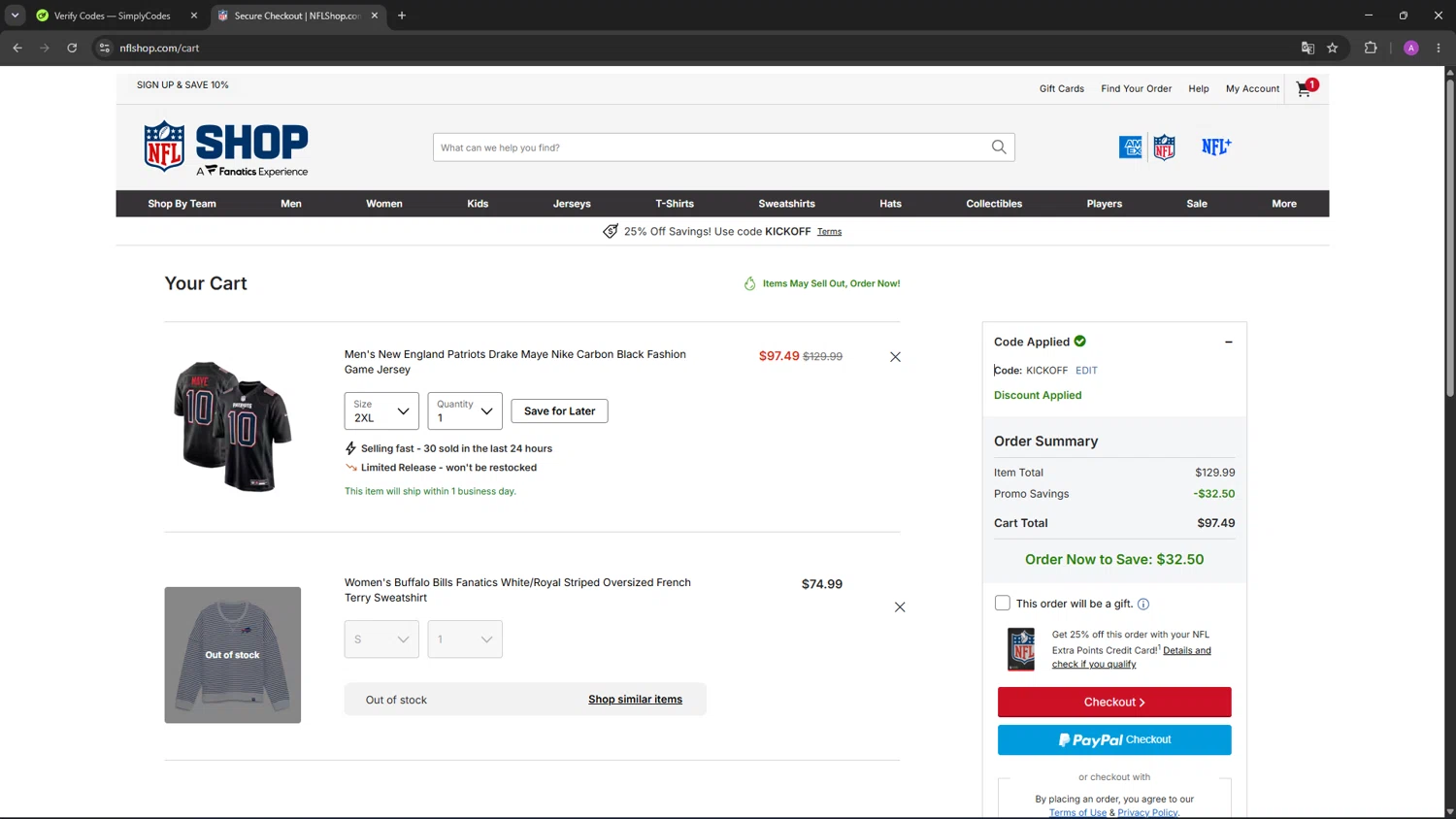The width and height of the screenshot is (1456, 819).
Task: Click the red Checkout button
Action: 1114,702
